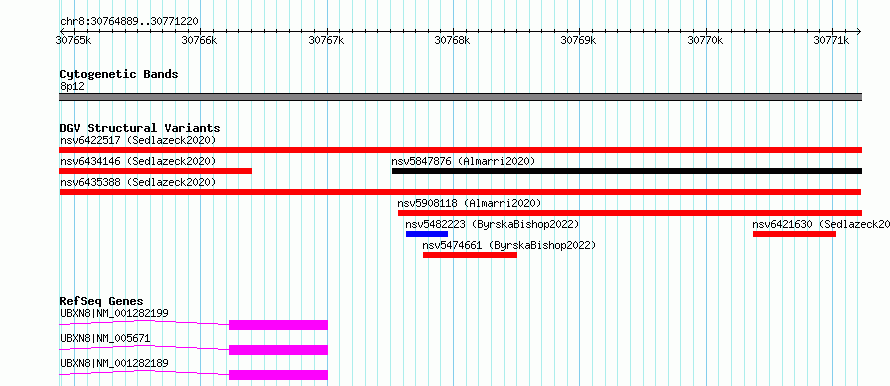Click the intron line of UBXN8 NM_001282199
The image size is (890, 386).
tap(144, 323)
